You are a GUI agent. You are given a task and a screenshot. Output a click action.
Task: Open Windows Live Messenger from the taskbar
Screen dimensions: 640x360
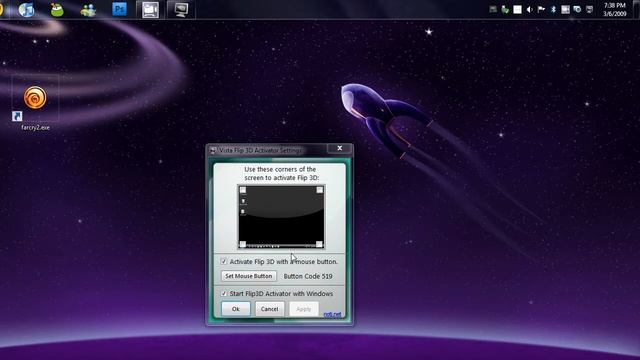coord(88,9)
